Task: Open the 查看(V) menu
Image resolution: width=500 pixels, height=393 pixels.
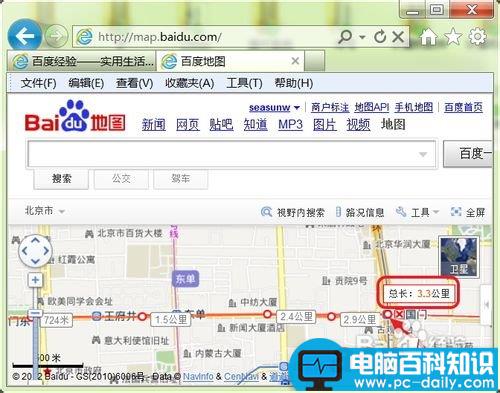Action: 134,83
